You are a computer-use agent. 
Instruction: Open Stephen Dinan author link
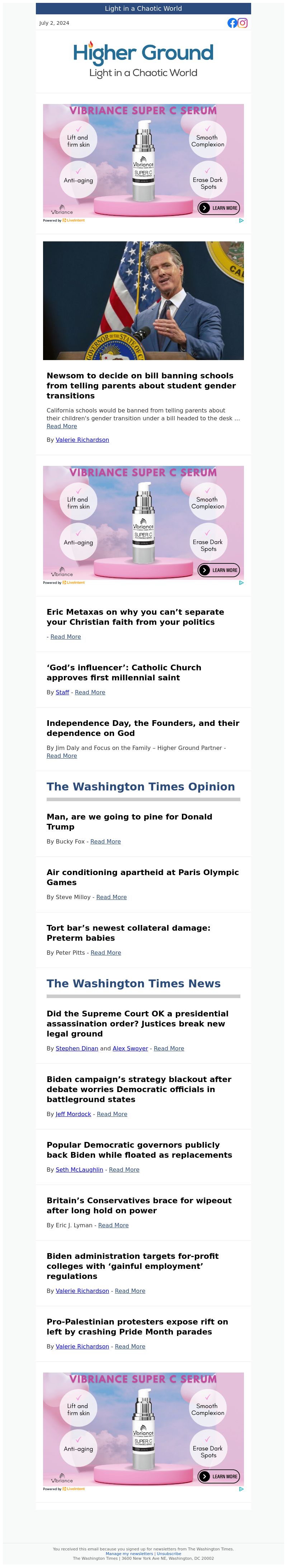tap(77, 1048)
